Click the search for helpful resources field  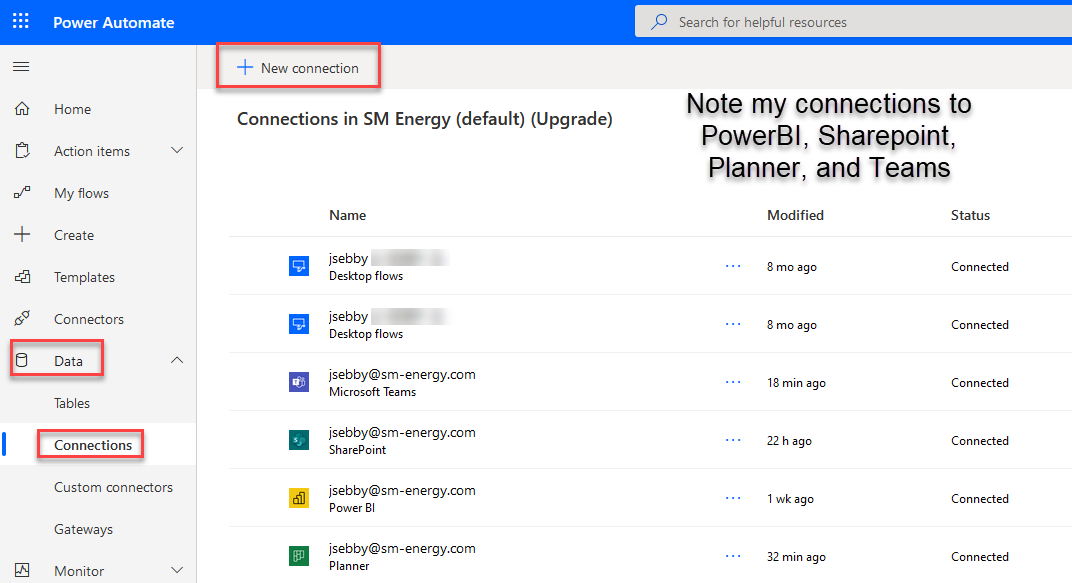point(800,20)
